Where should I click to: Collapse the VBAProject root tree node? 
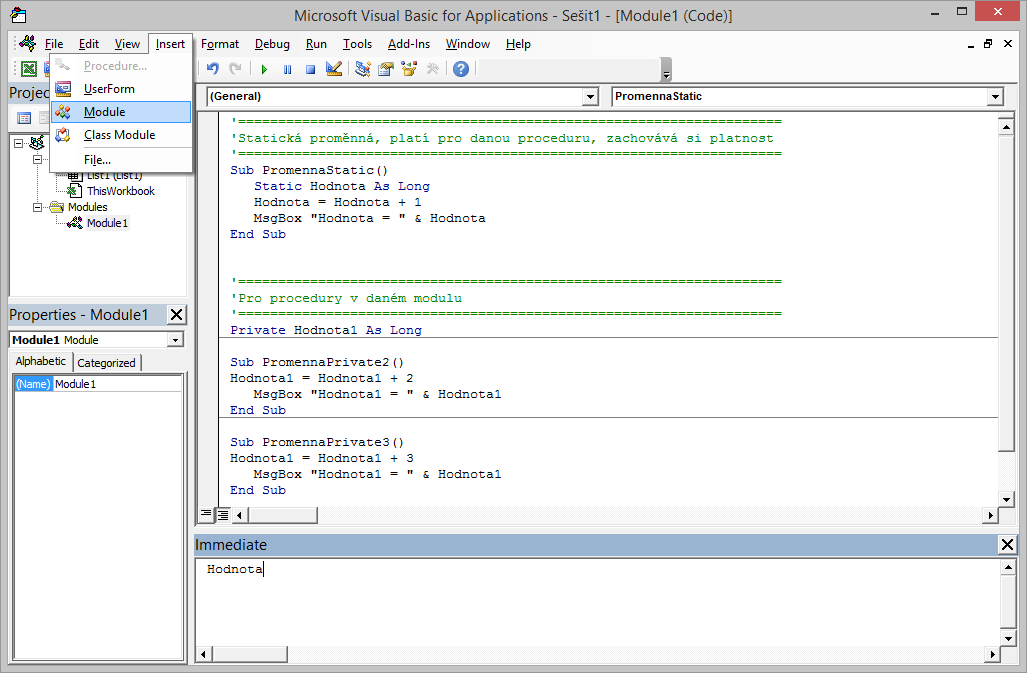coord(18,143)
